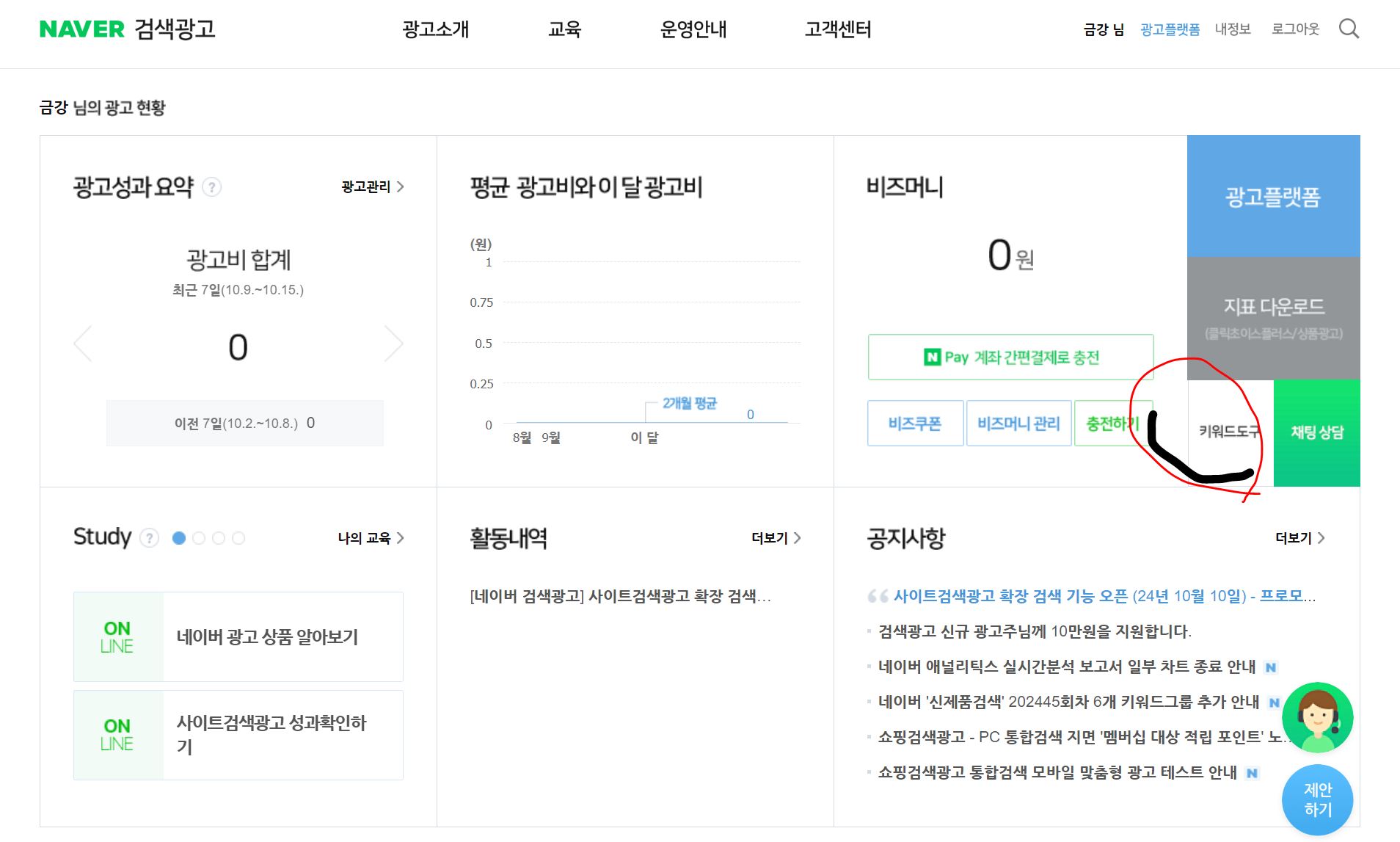Image resolution: width=1400 pixels, height=842 pixels.
Task: Open 사이트검색광고 성과확인하기 online course
Action: point(238,735)
